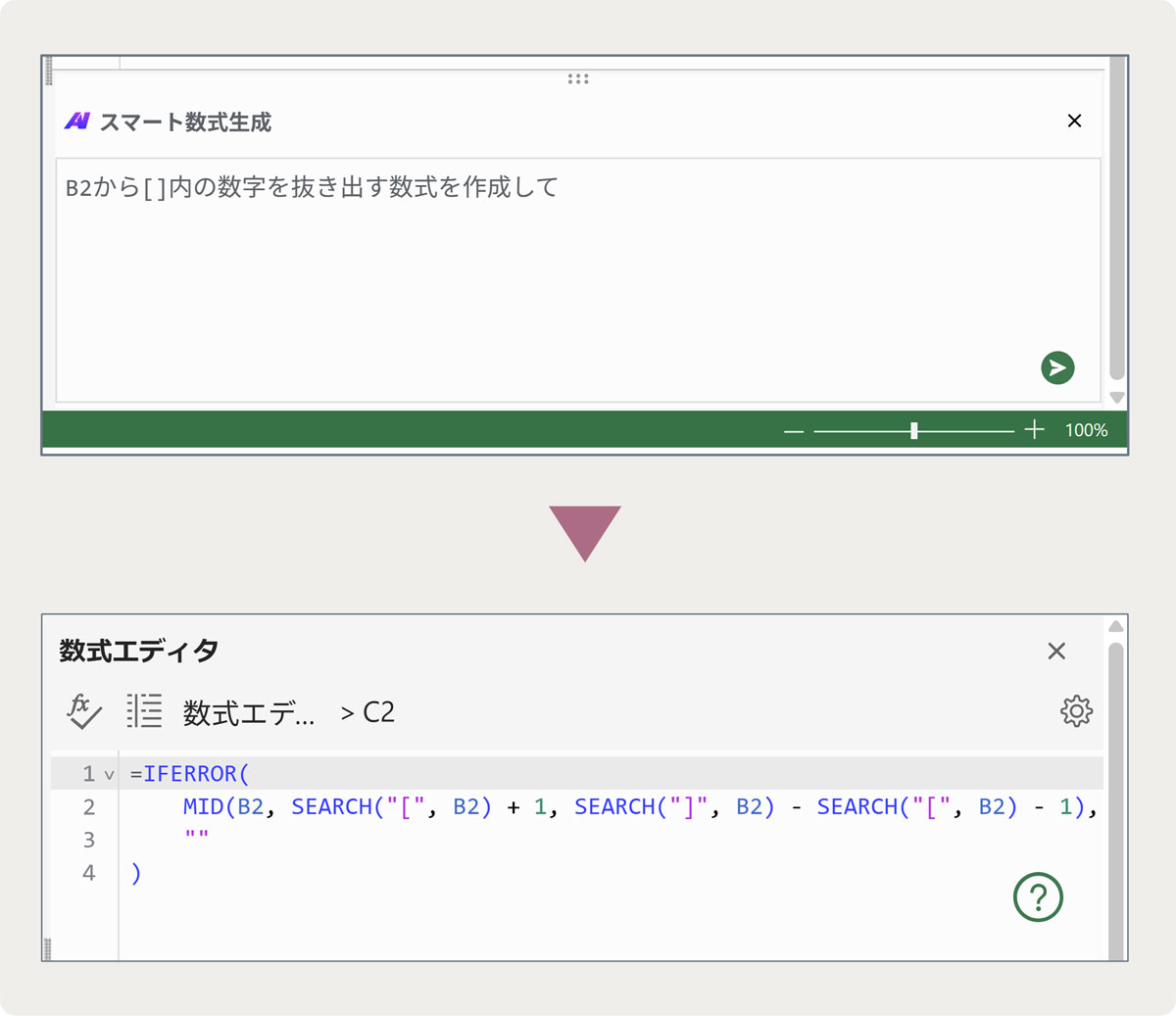Click the format formula lines icon
Viewport: 1176px width, 1016px height.
pos(144,711)
